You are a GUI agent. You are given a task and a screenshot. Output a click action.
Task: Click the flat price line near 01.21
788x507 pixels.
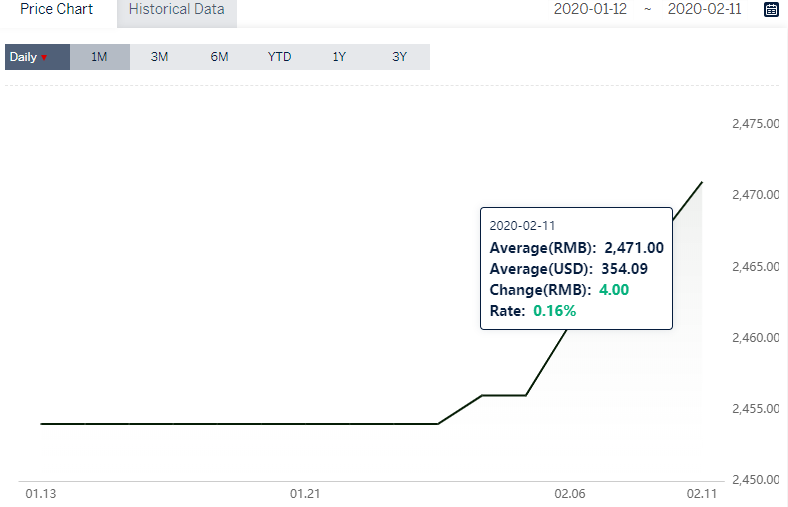pos(305,424)
